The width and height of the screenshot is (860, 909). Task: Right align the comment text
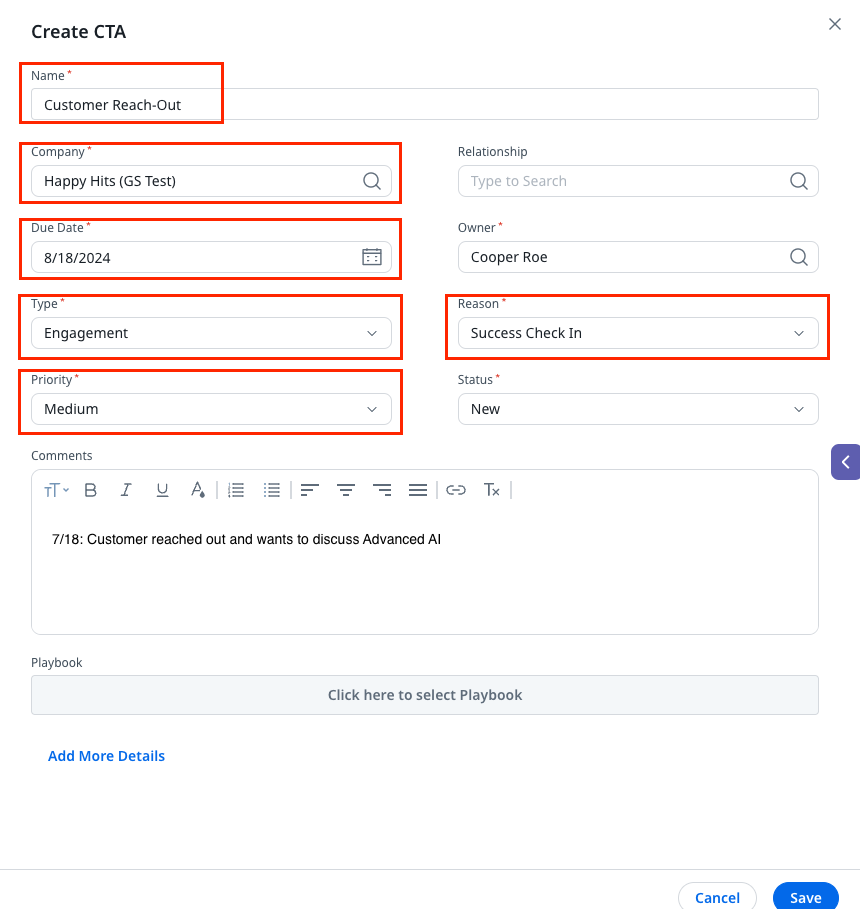pyautogui.click(x=382, y=490)
